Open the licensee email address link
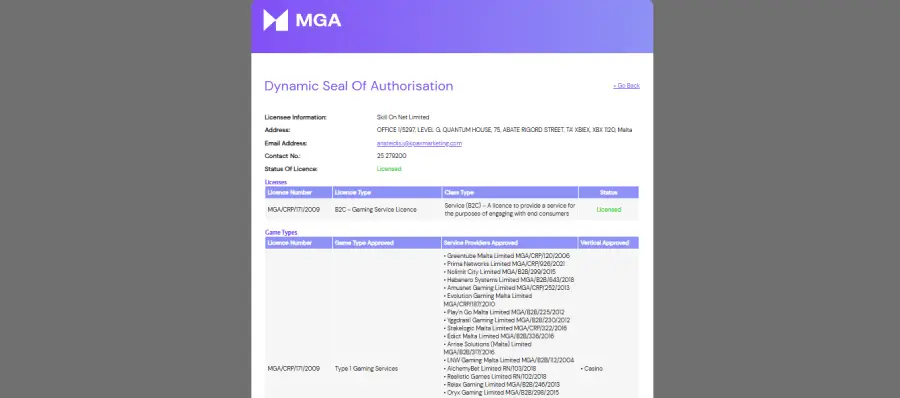 click(x=419, y=144)
